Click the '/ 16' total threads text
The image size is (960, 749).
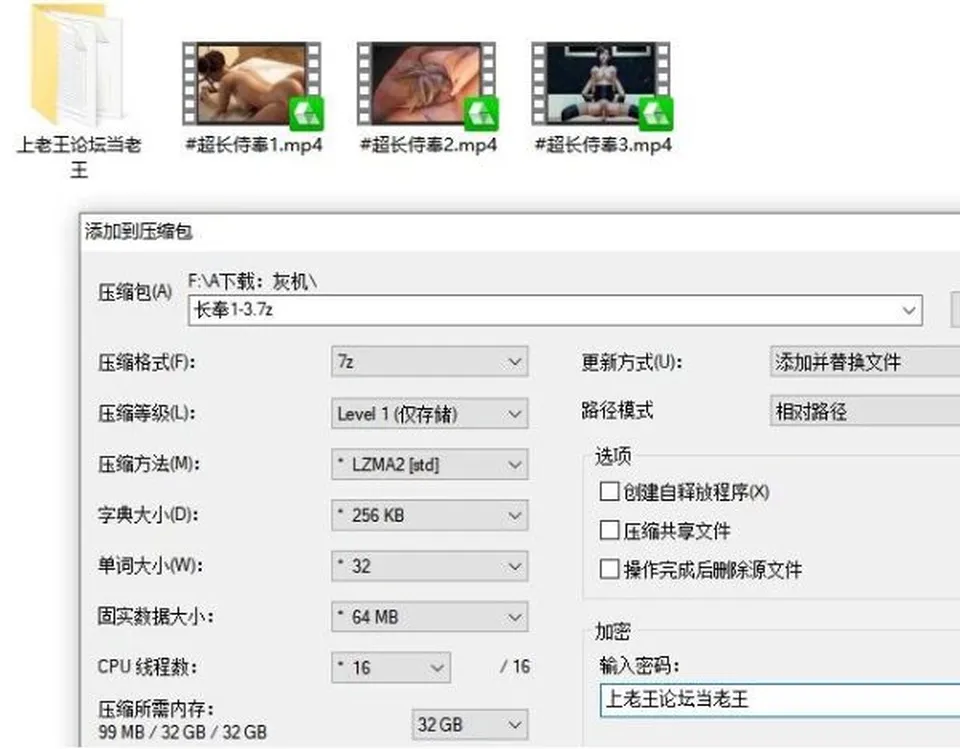tap(515, 666)
